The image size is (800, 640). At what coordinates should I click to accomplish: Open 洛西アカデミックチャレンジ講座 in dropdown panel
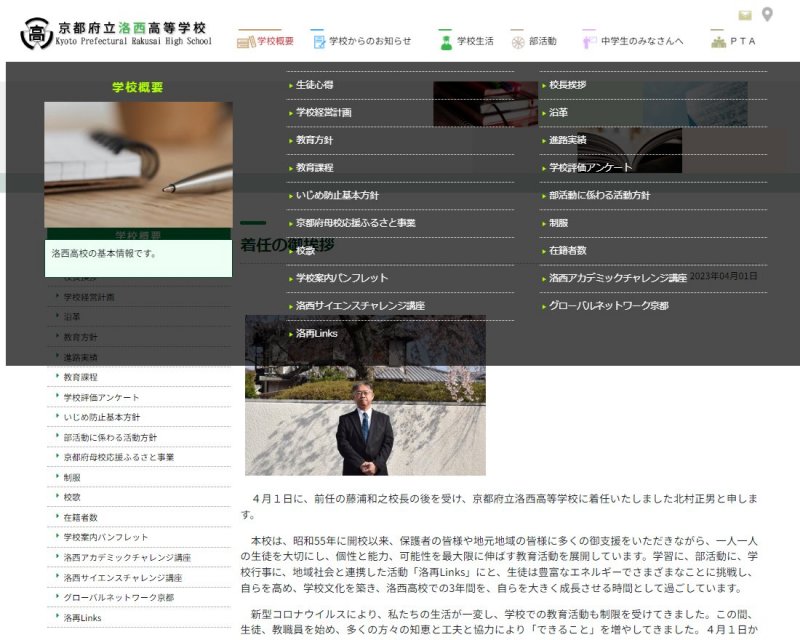pos(617,278)
